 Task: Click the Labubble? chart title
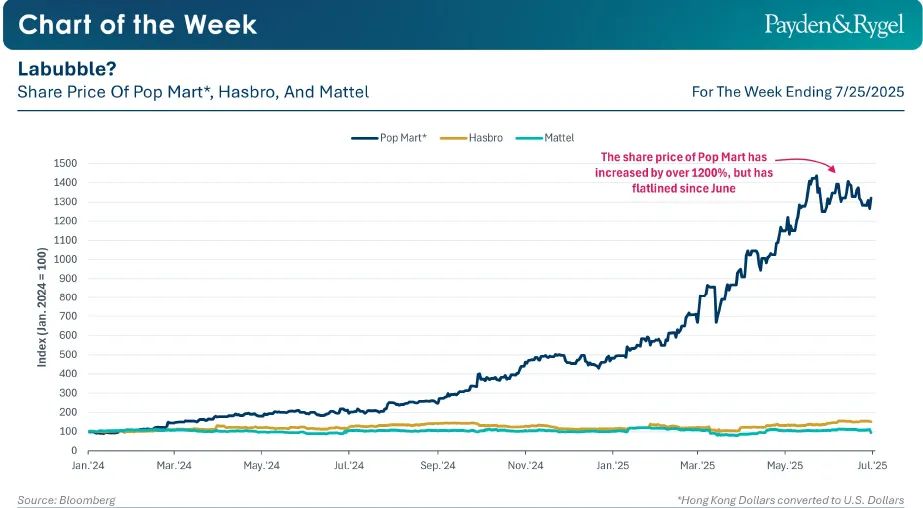click(67, 69)
